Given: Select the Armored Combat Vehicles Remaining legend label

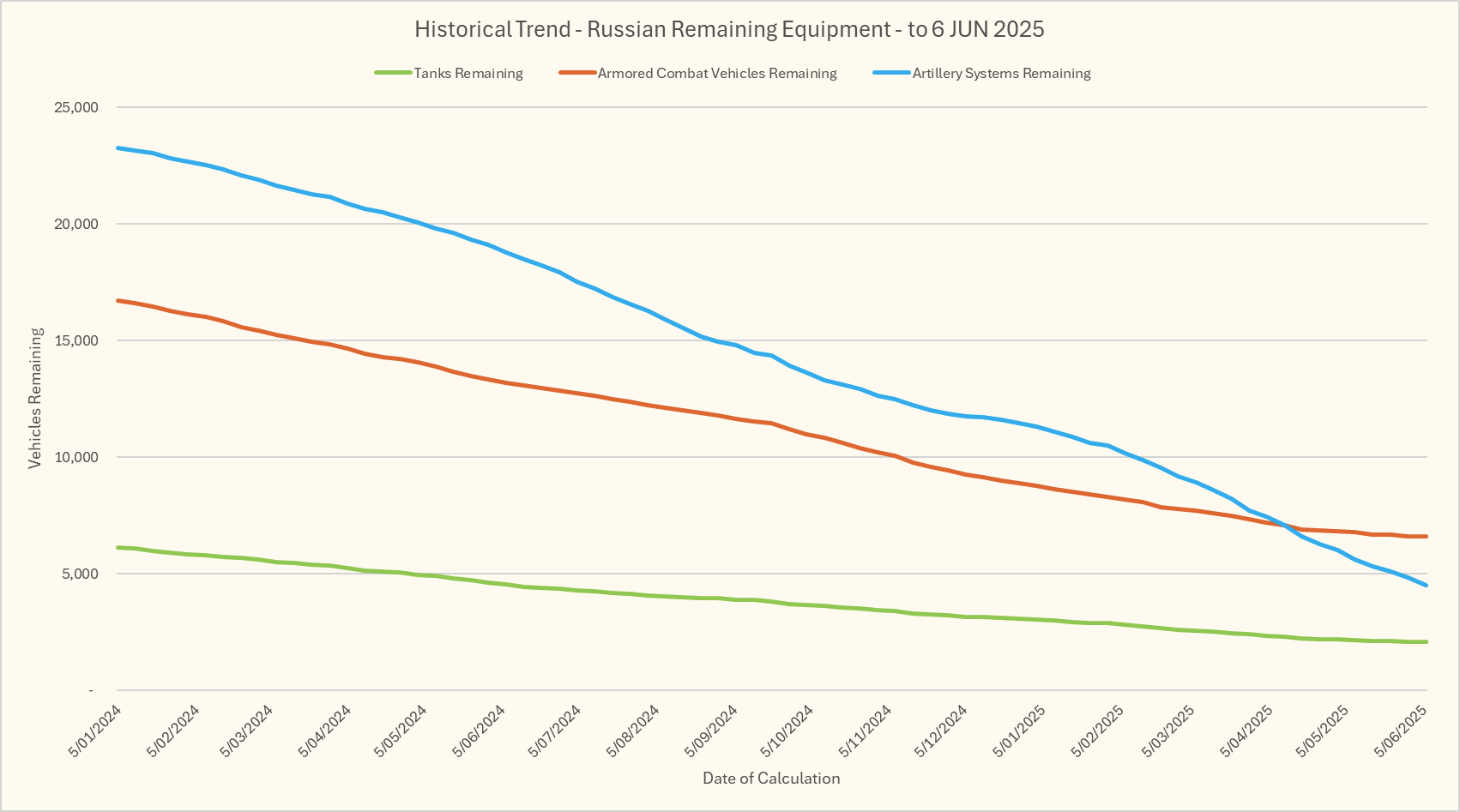Looking at the screenshot, I should click(x=717, y=74).
